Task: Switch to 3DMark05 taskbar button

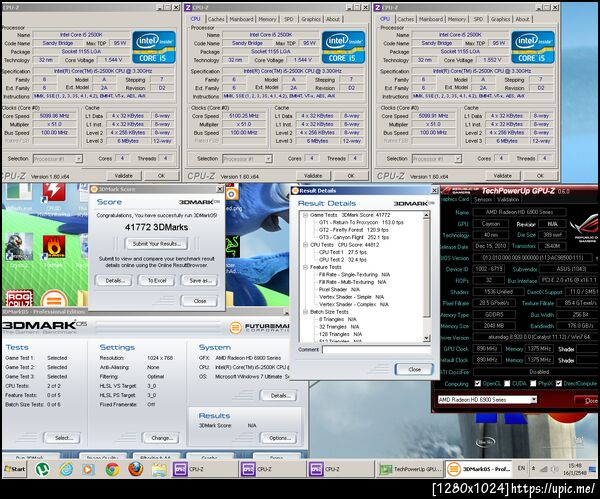Action: pos(478,469)
